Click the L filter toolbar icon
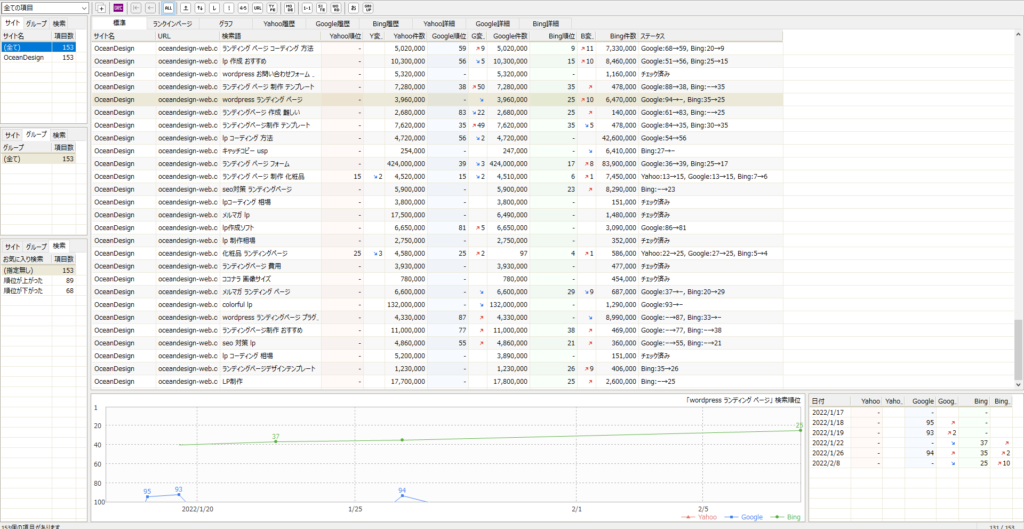 pyautogui.click(x=214, y=8)
